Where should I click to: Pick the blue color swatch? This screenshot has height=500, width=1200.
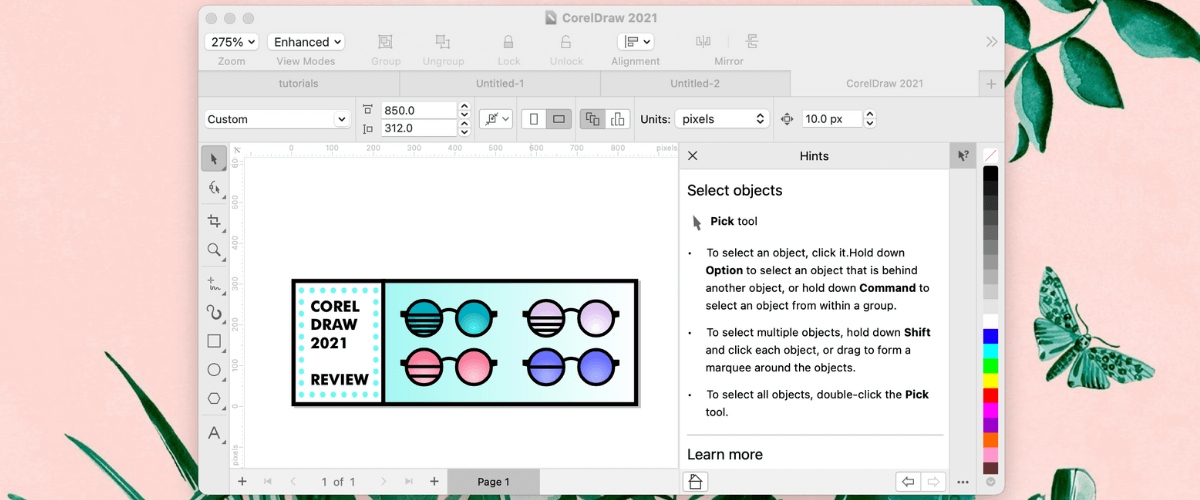tap(990, 336)
